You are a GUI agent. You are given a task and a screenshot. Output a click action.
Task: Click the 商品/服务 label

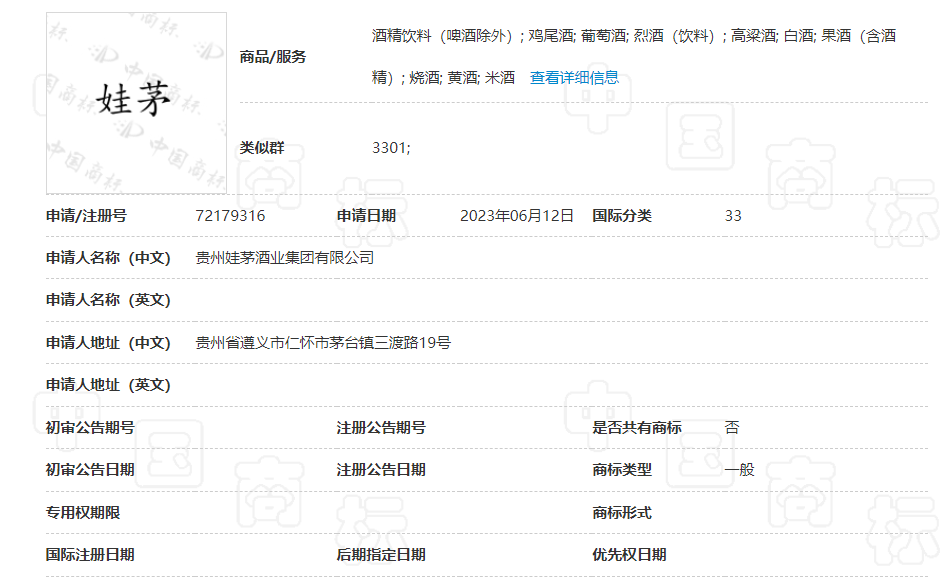[x=273, y=57]
